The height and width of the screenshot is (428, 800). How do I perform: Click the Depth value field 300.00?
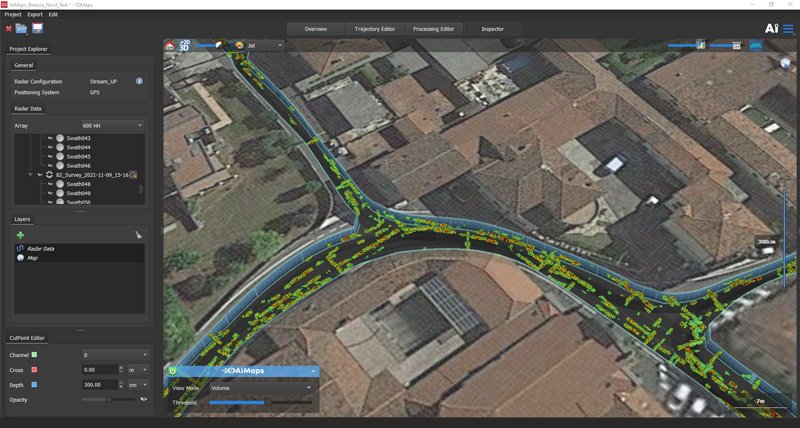(x=100, y=385)
